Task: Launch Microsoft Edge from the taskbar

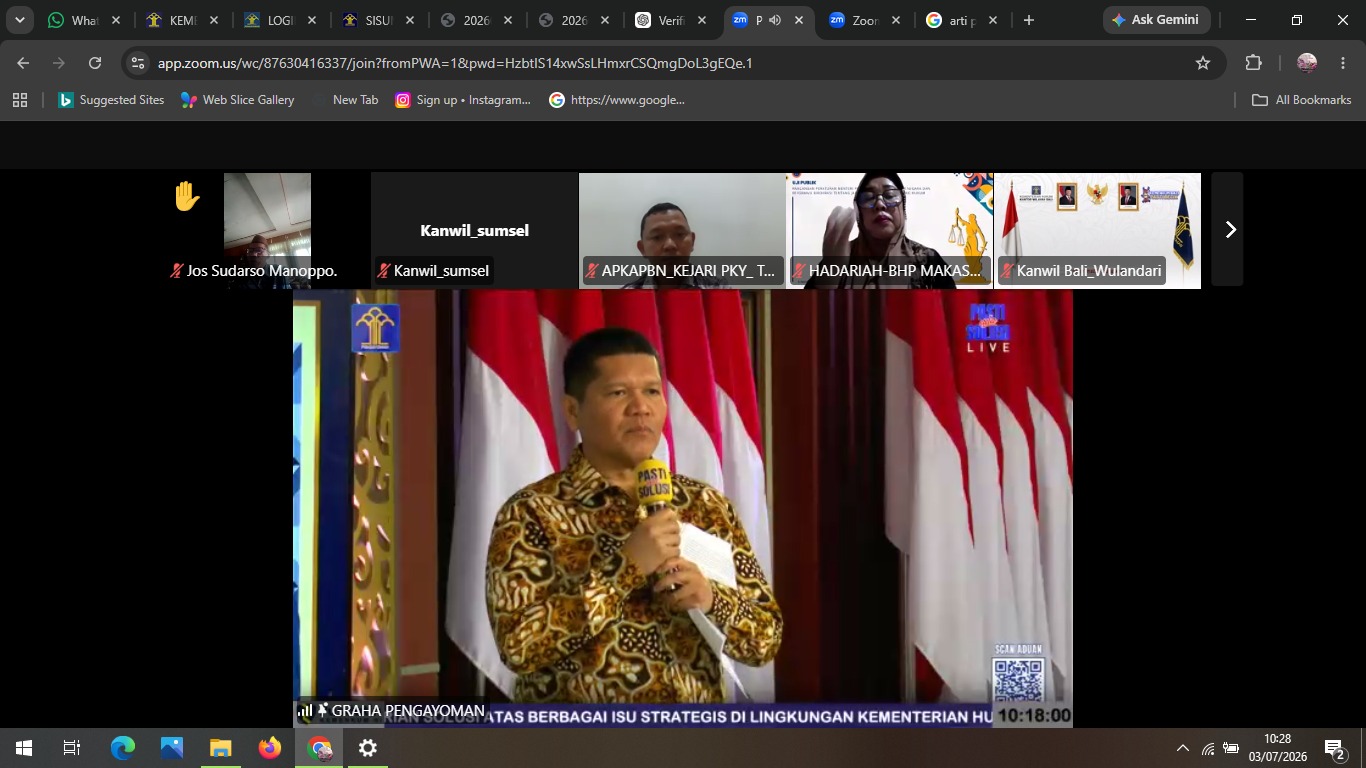Action: 122,748
